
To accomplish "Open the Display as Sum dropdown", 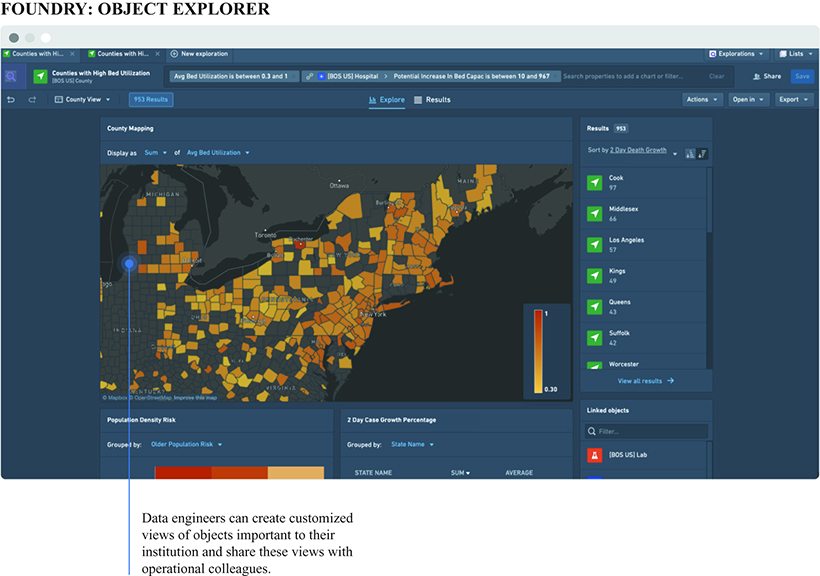I will click(x=155, y=153).
